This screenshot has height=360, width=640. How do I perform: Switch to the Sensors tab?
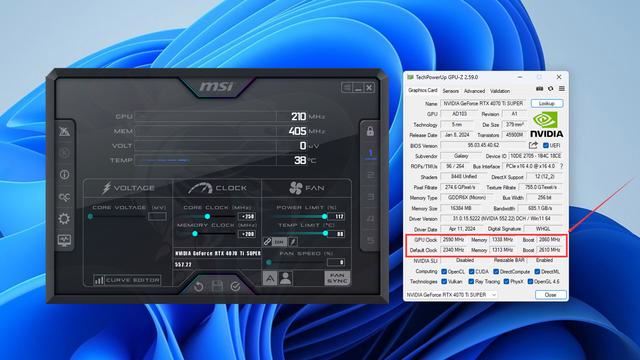[x=450, y=91]
